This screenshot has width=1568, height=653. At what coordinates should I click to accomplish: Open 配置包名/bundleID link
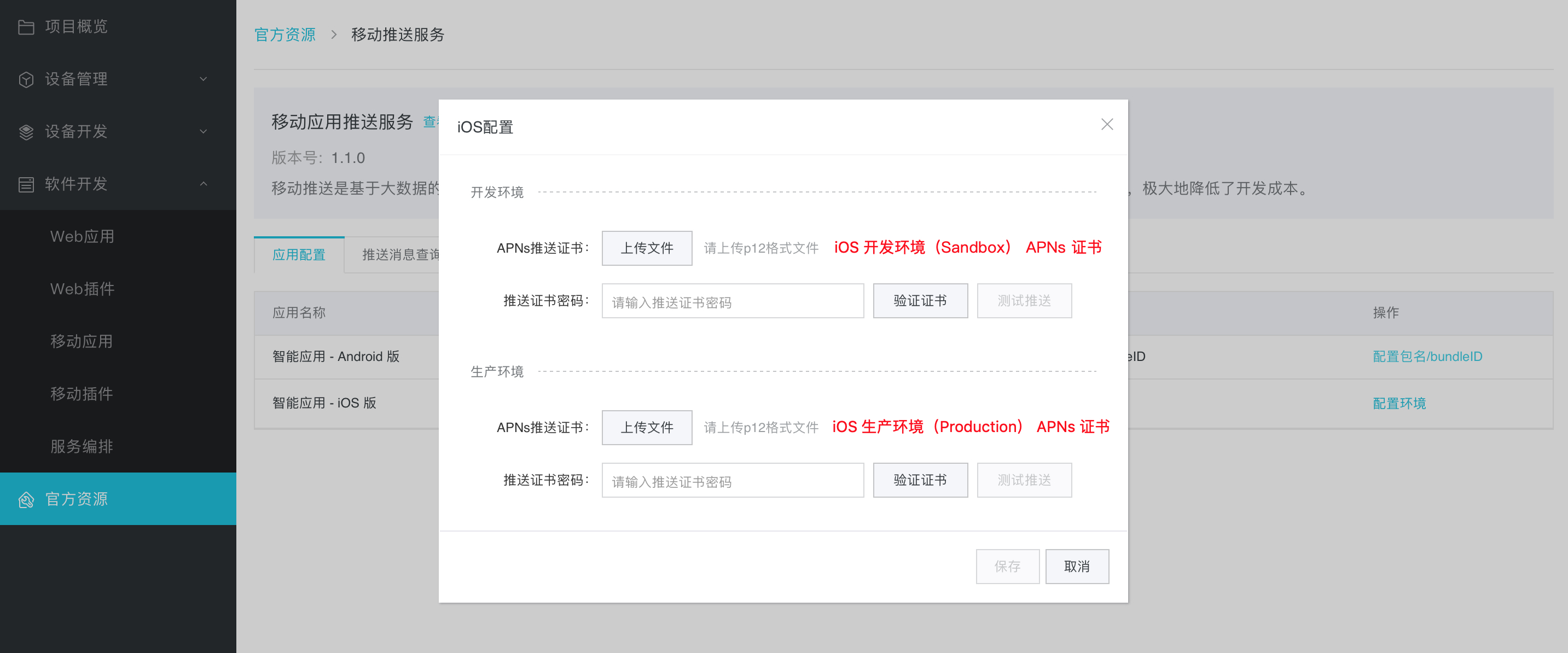click(x=1427, y=357)
